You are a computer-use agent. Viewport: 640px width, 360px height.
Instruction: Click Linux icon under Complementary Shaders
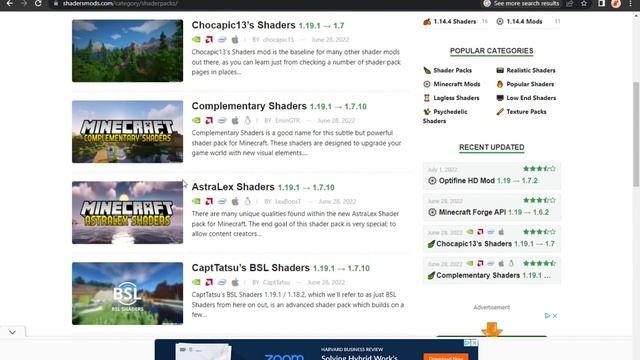(x=247, y=120)
